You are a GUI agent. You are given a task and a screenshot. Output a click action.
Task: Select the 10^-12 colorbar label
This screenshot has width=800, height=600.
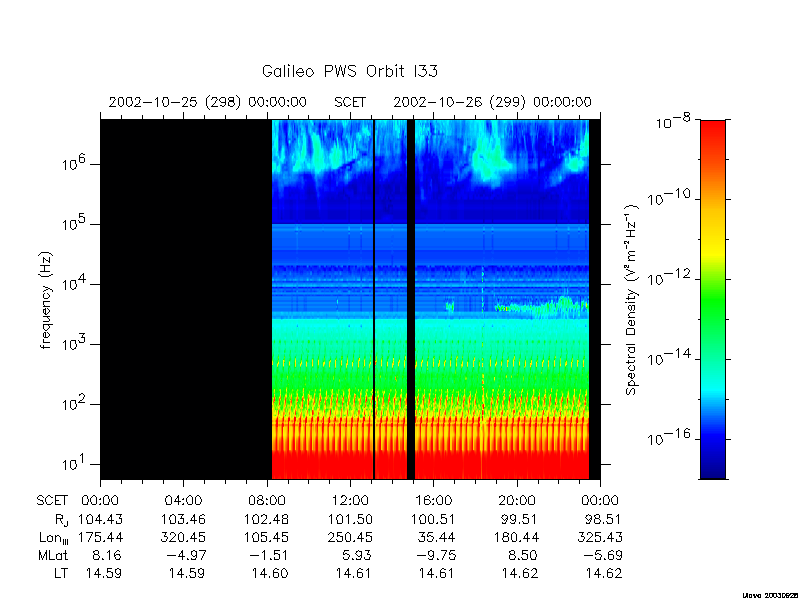[670, 278]
